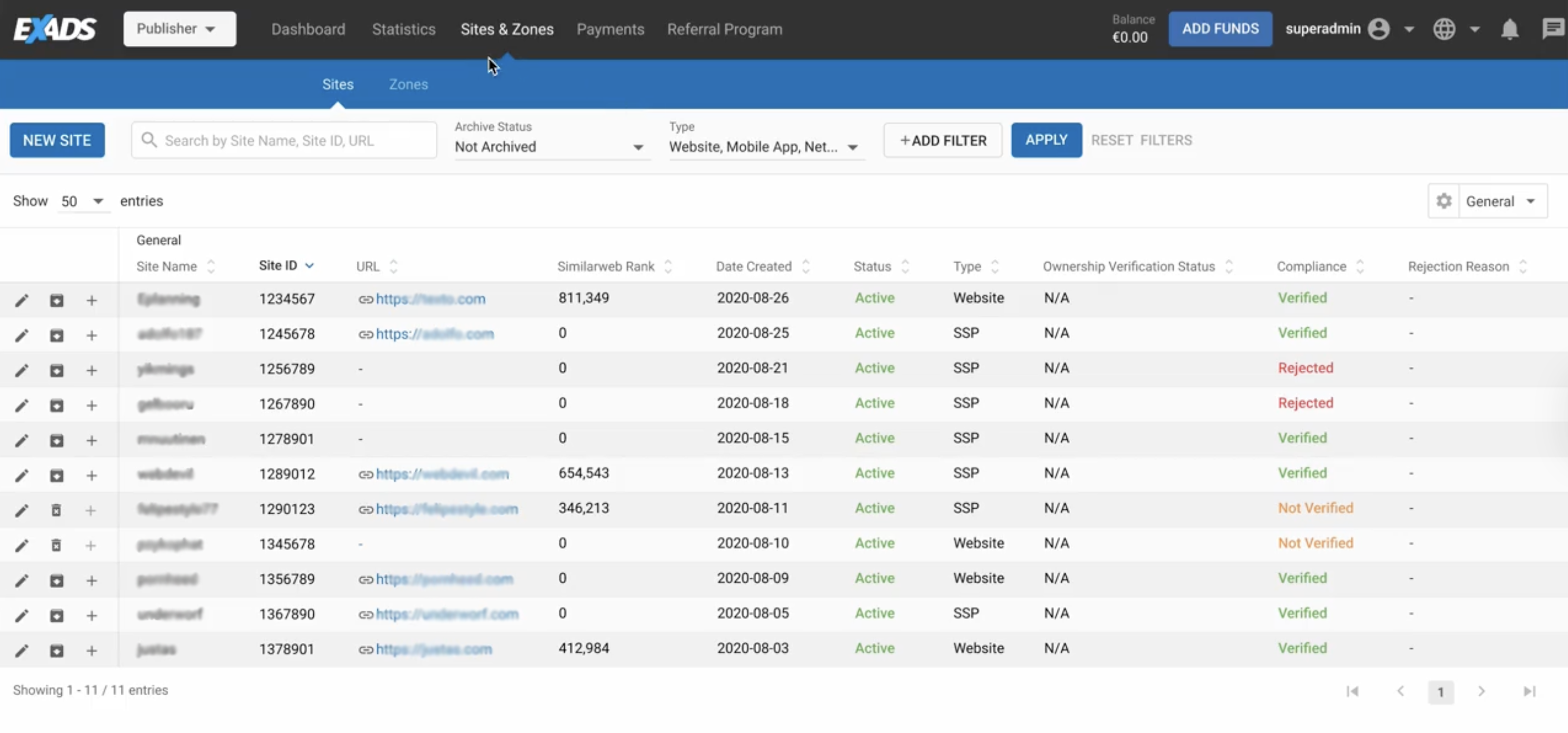Screen dimensions: 1568x733
Task: Sort table by Date Created column
Action: (x=762, y=266)
